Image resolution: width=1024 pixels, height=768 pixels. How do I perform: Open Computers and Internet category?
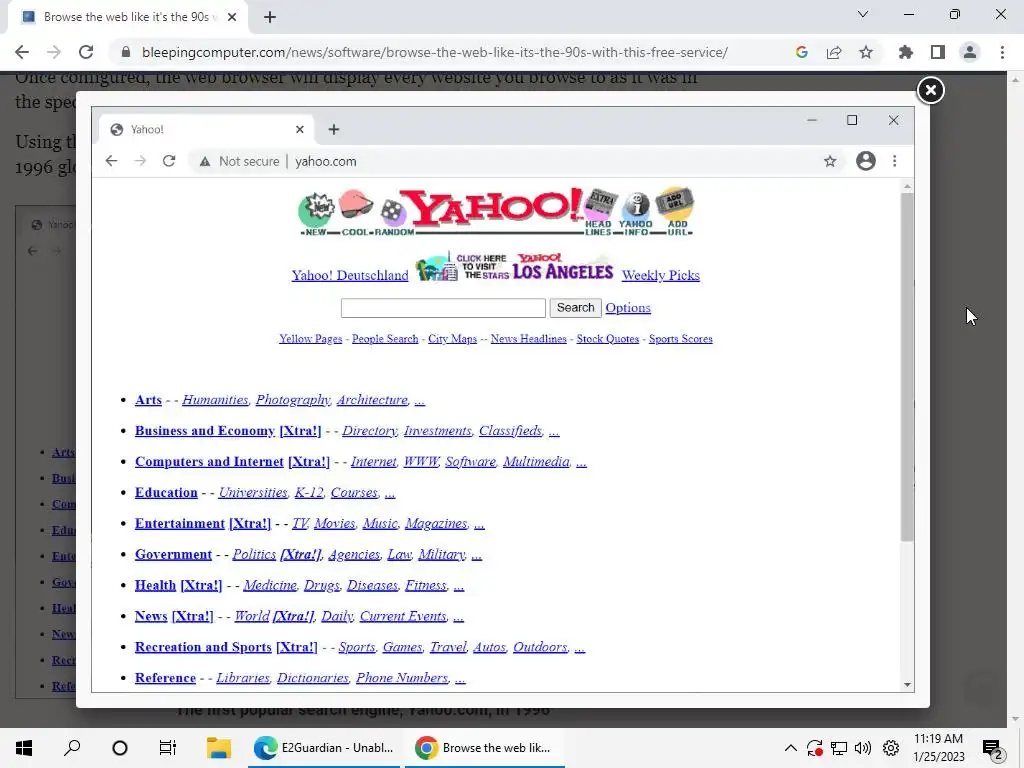pos(209,461)
